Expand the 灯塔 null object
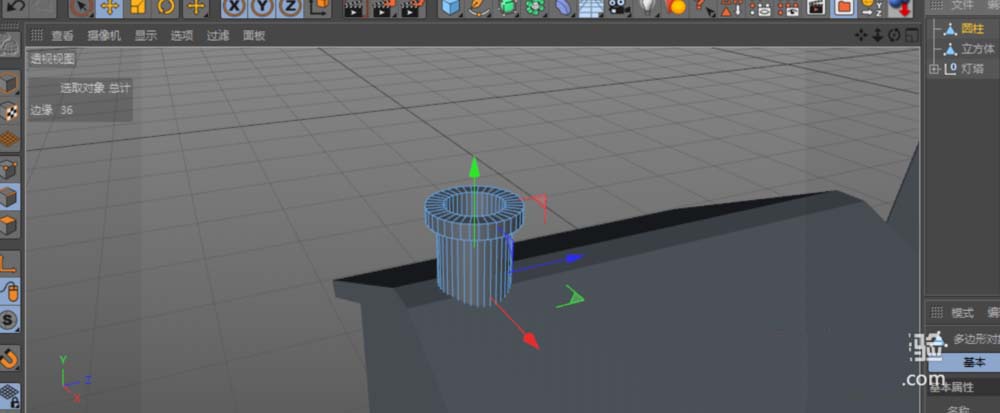1000x413 pixels. 934,69
